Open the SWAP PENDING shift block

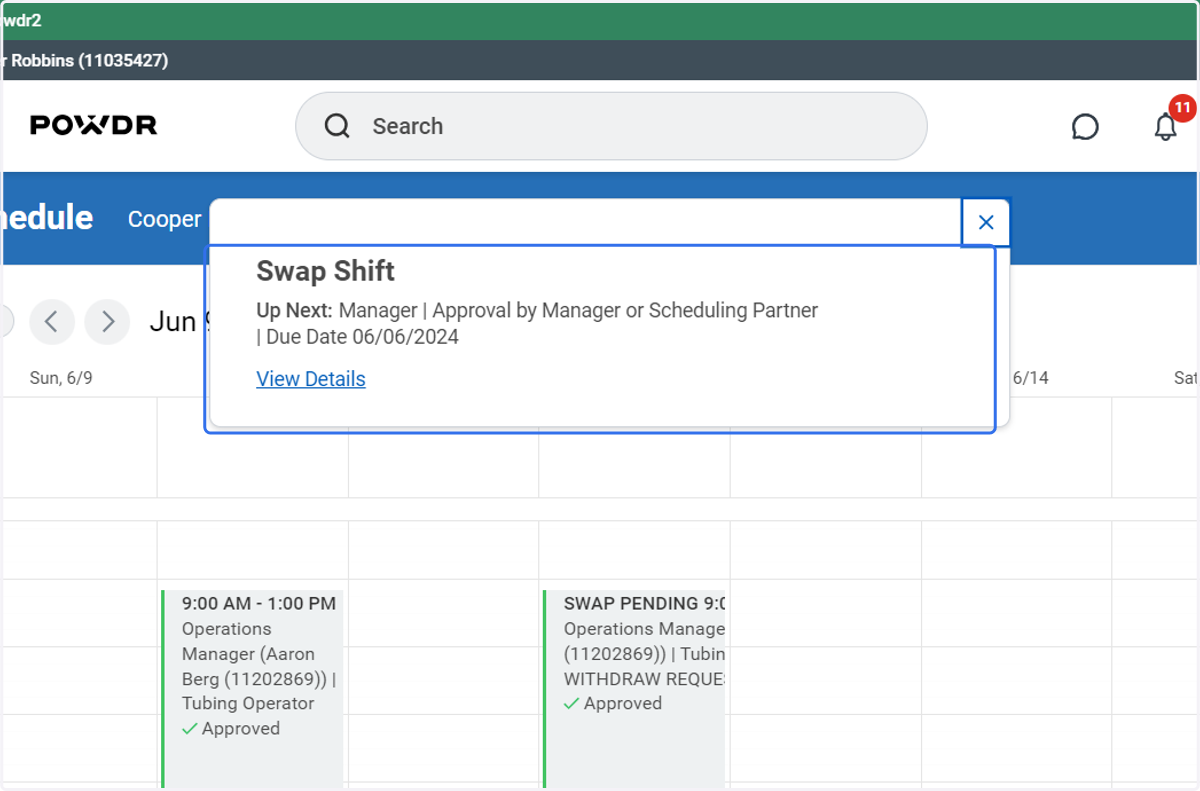(635, 688)
